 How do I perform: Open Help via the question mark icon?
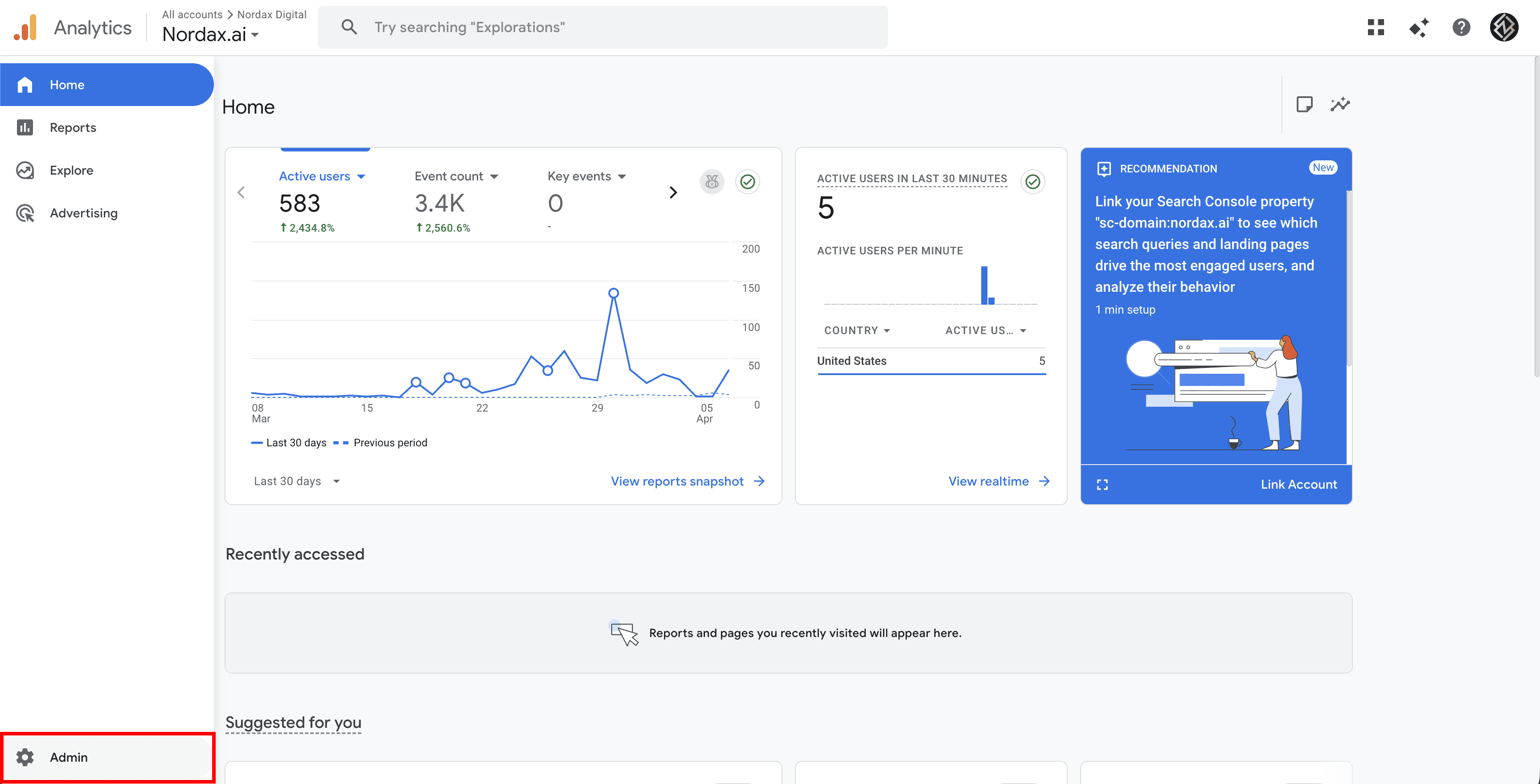tap(1462, 27)
